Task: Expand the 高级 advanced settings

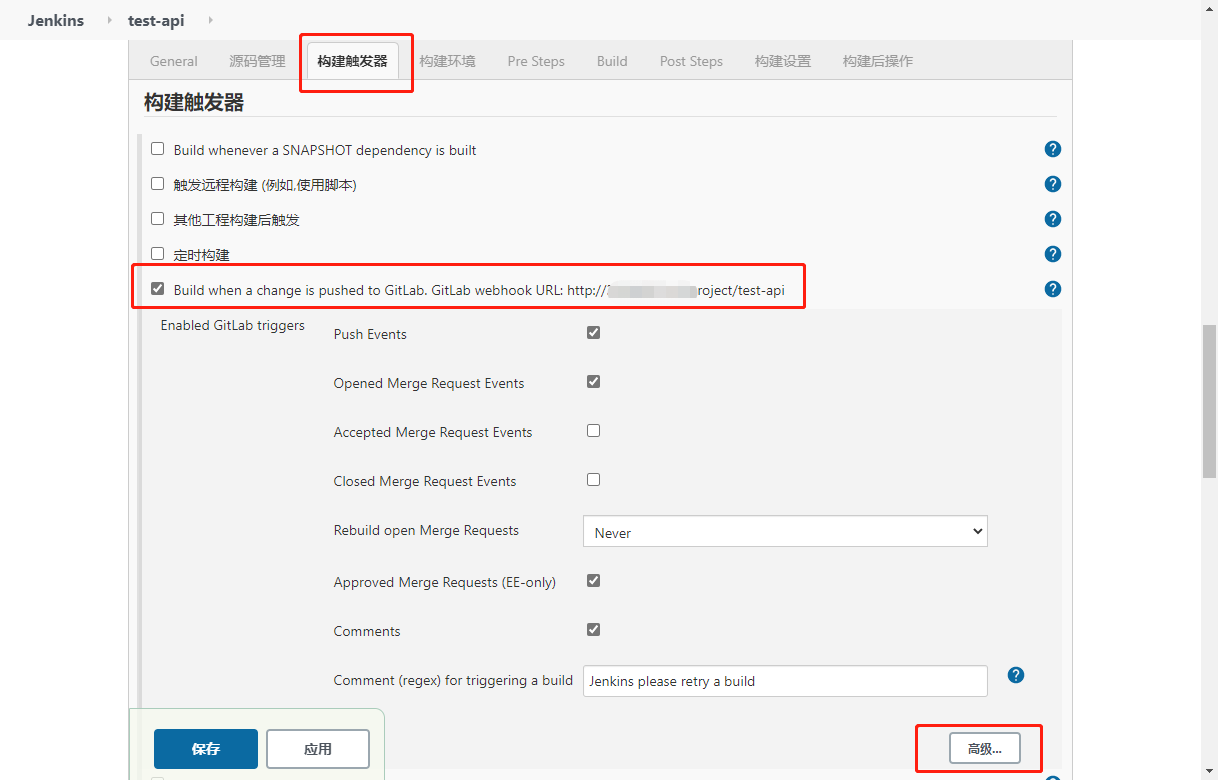Action: click(x=984, y=749)
